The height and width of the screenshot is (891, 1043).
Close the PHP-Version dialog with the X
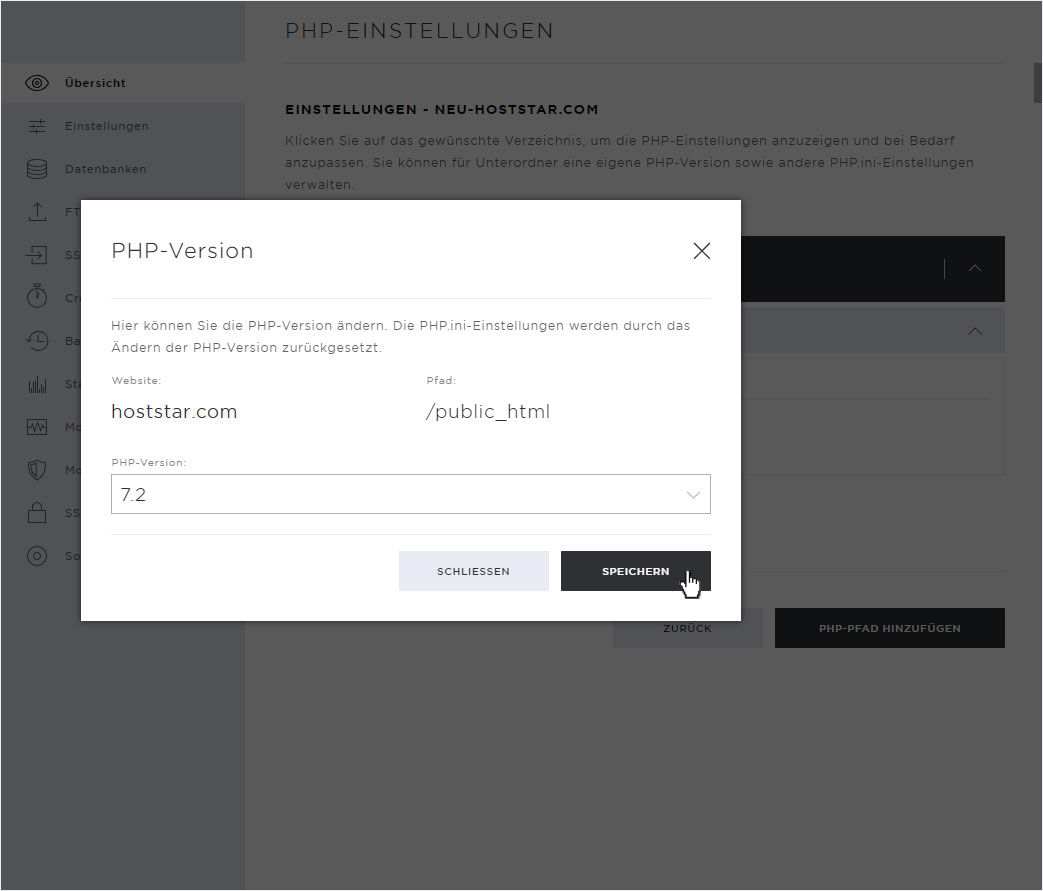(x=702, y=251)
